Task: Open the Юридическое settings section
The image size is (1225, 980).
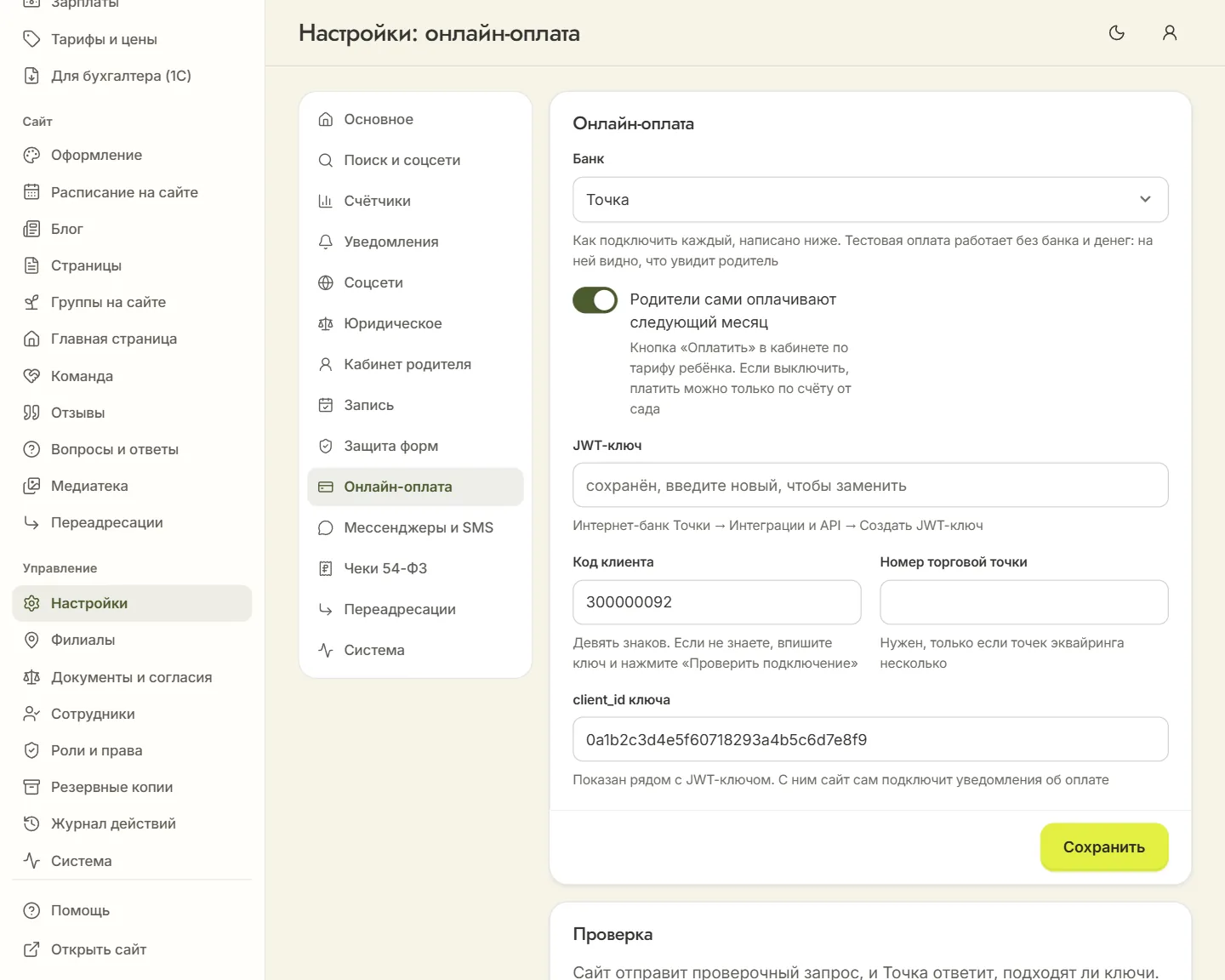Action: (415, 323)
